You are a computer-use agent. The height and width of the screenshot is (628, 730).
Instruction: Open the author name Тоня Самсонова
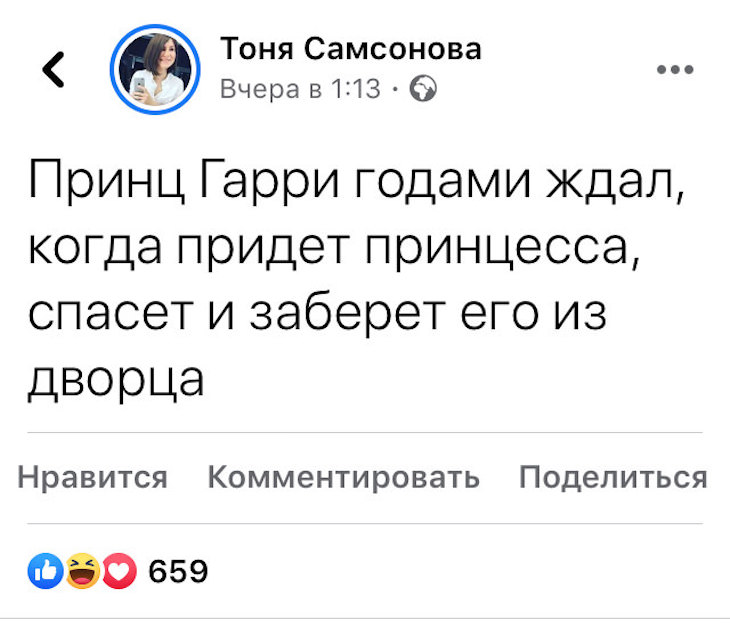coord(351,48)
